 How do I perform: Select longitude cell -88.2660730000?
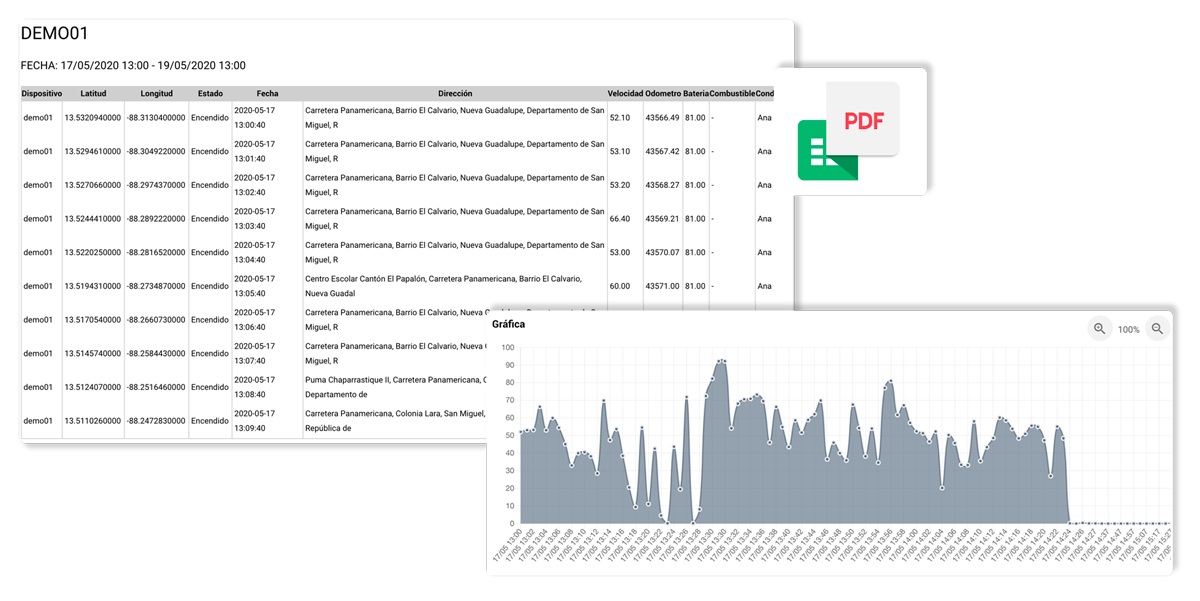coord(156,320)
